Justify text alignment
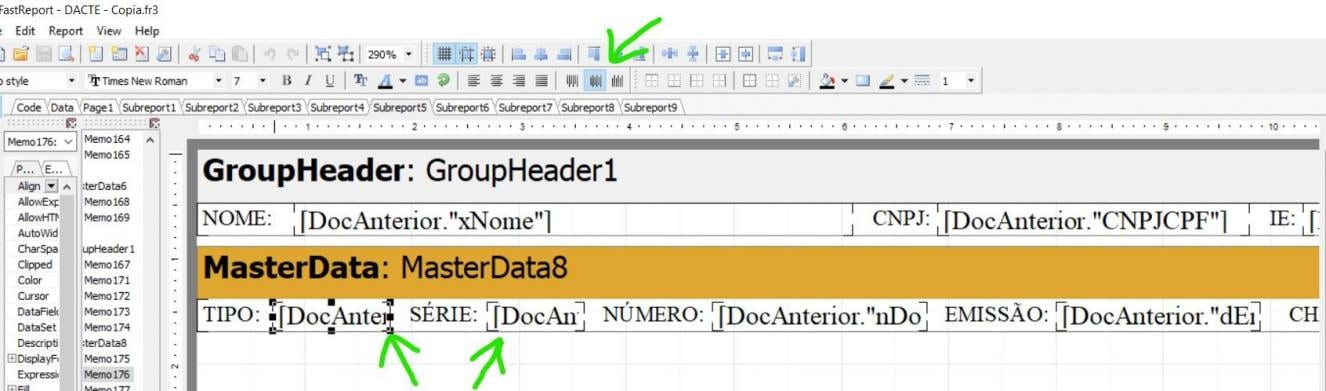This screenshot has height=391, width=1326. 541,81
